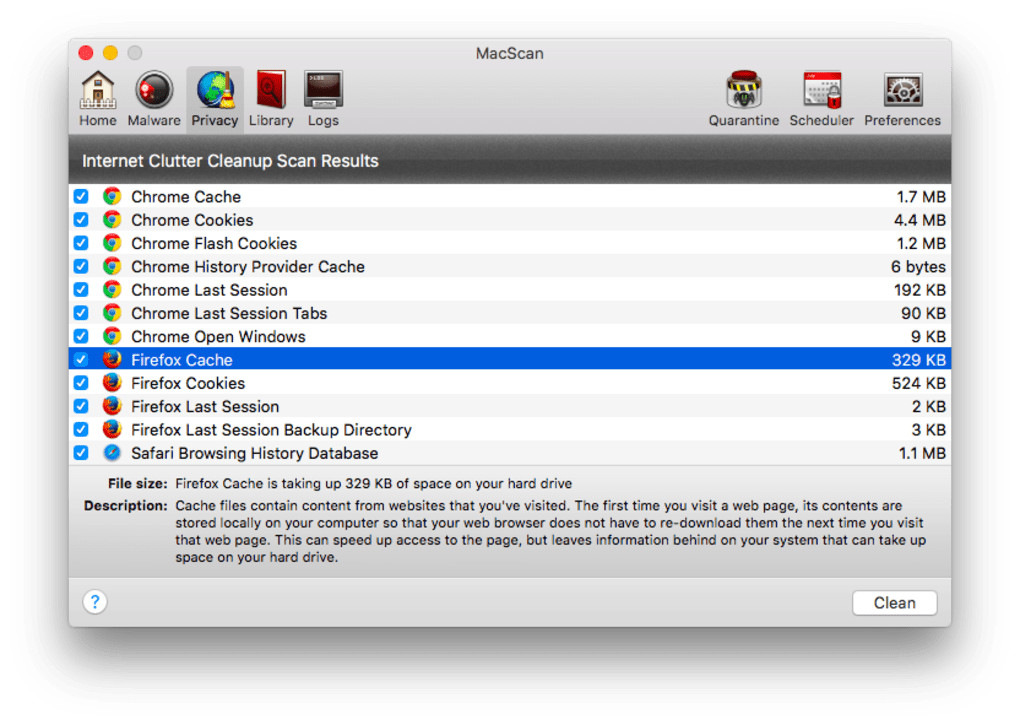1020x725 pixels.
Task: Select the Chrome Last Session Tabs label
Action: pyautogui.click(x=229, y=313)
